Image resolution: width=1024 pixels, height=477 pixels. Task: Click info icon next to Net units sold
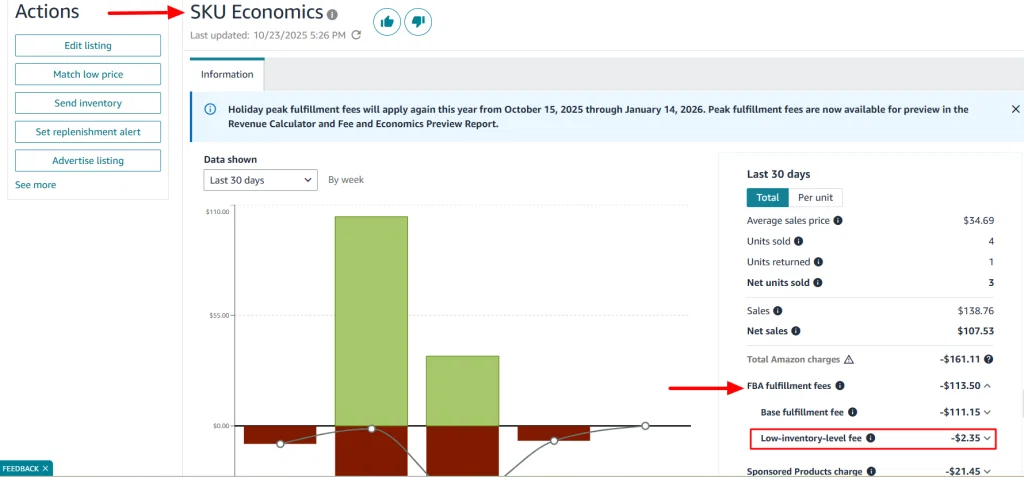(818, 283)
